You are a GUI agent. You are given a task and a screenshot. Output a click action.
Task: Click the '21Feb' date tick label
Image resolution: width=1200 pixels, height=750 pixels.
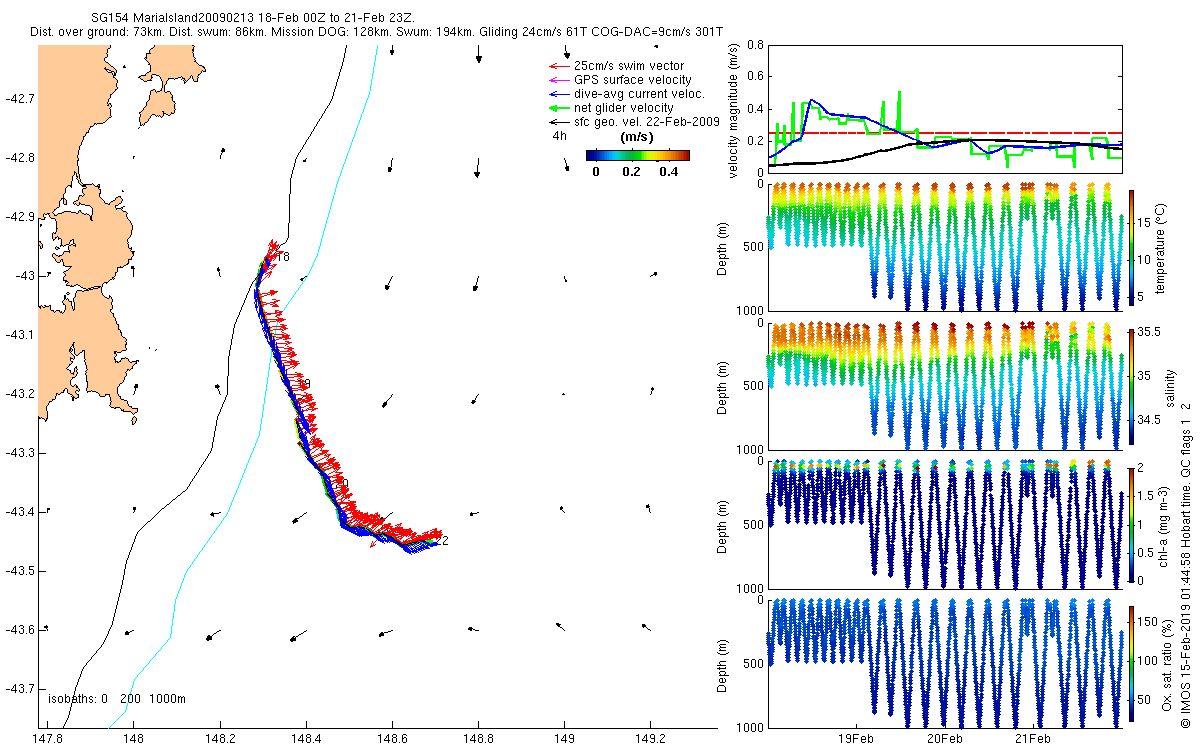(x=1032, y=740)
